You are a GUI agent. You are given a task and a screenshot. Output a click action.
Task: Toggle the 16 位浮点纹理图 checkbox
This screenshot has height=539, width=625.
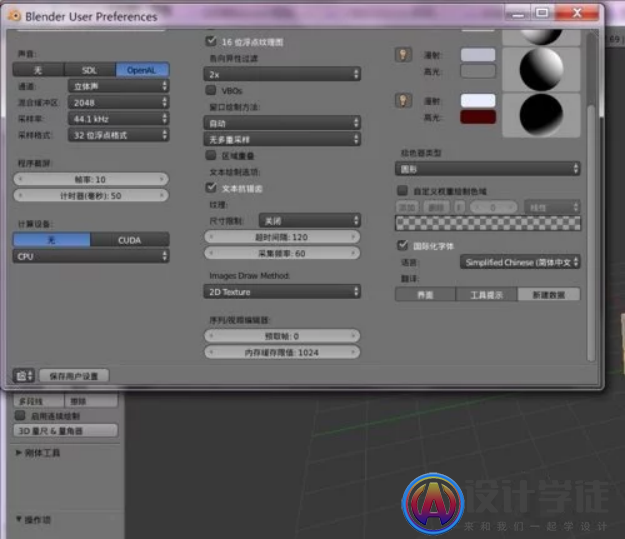[x=211, y=41]
